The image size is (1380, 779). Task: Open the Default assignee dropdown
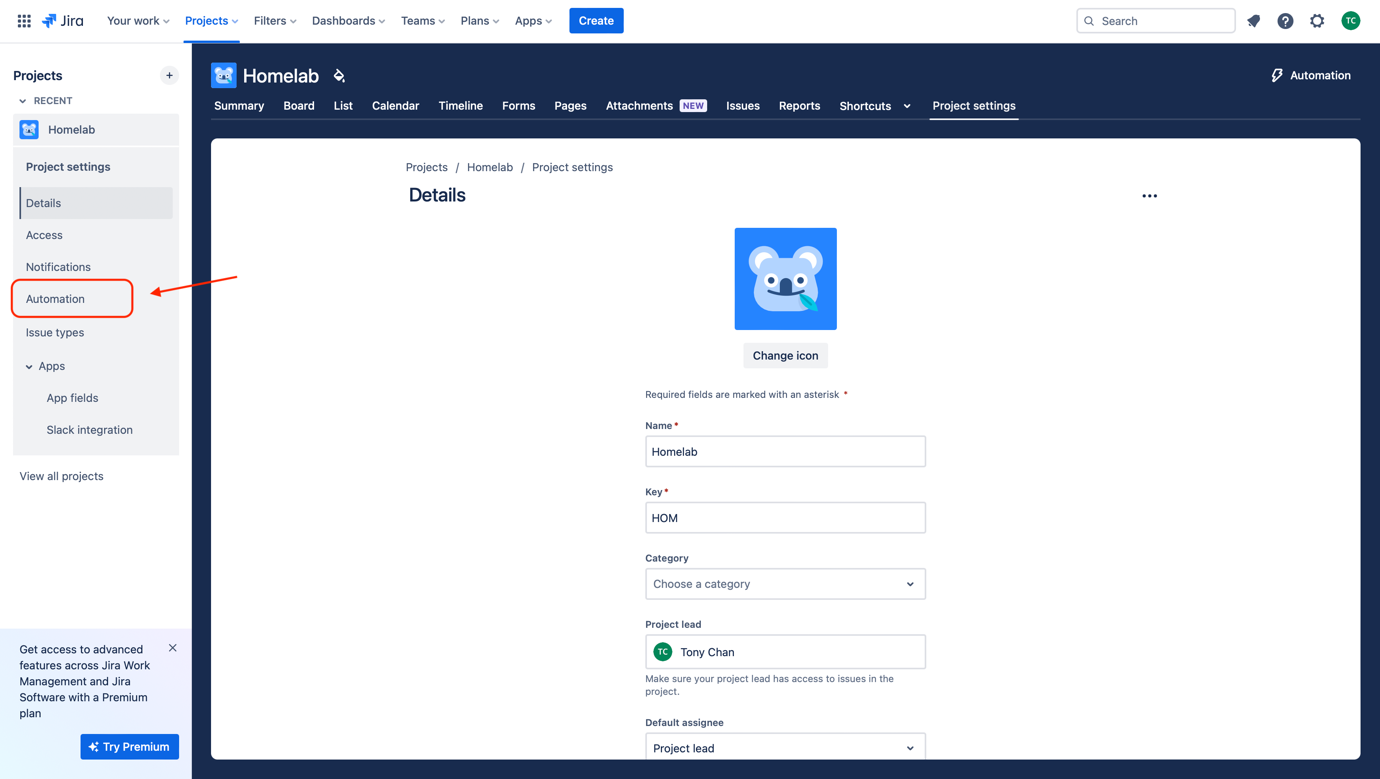pyautogui.click(x=785, y=747)
